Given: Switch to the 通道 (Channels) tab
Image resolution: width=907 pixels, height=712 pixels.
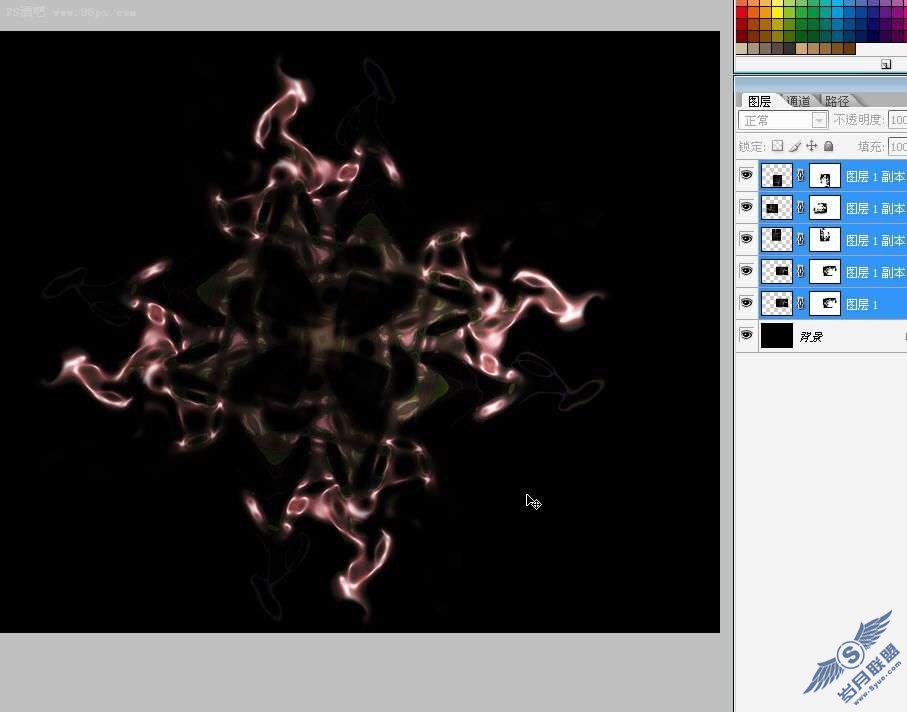Looking at the screenshot, I should pyautogui.click(x=799, y=101).
